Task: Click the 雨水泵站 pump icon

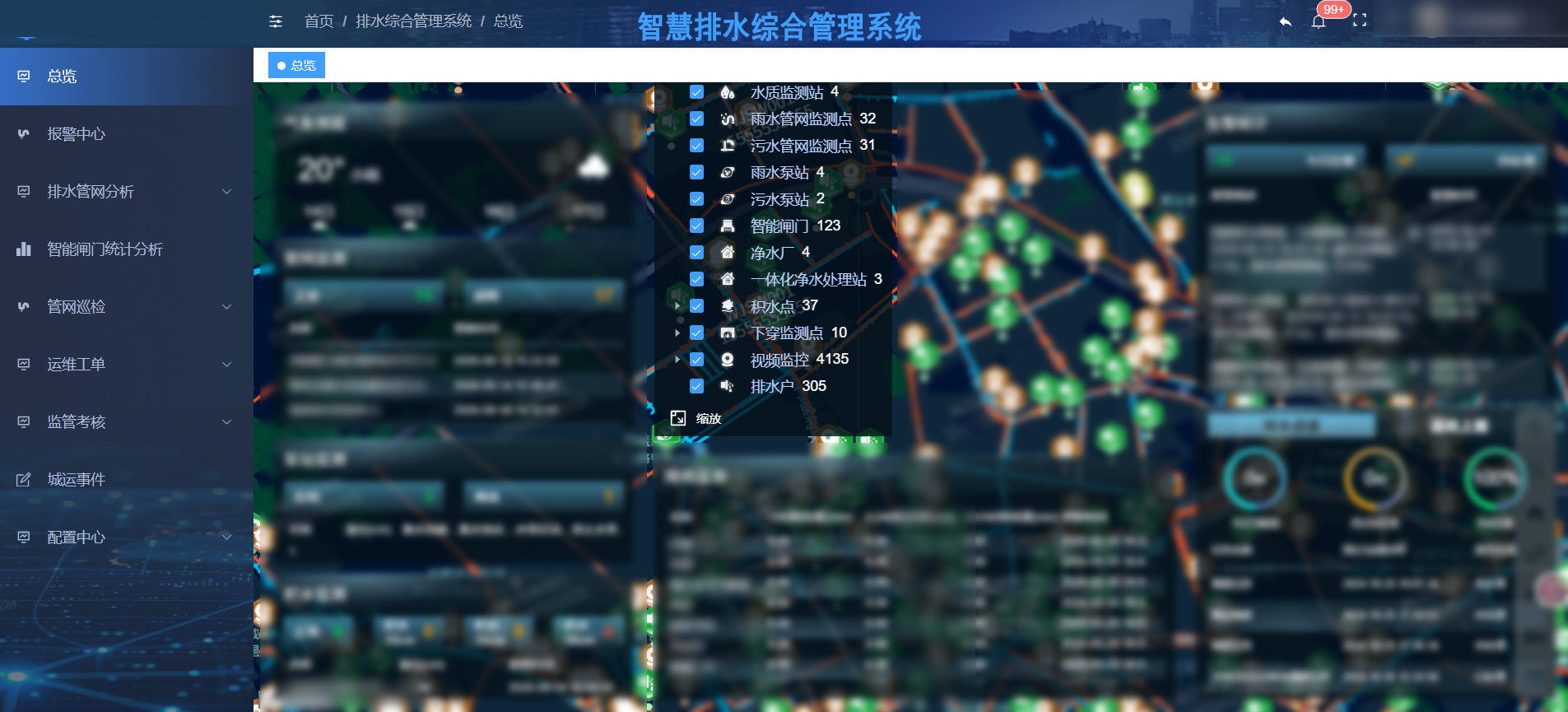Action: (x=728, y=173)
